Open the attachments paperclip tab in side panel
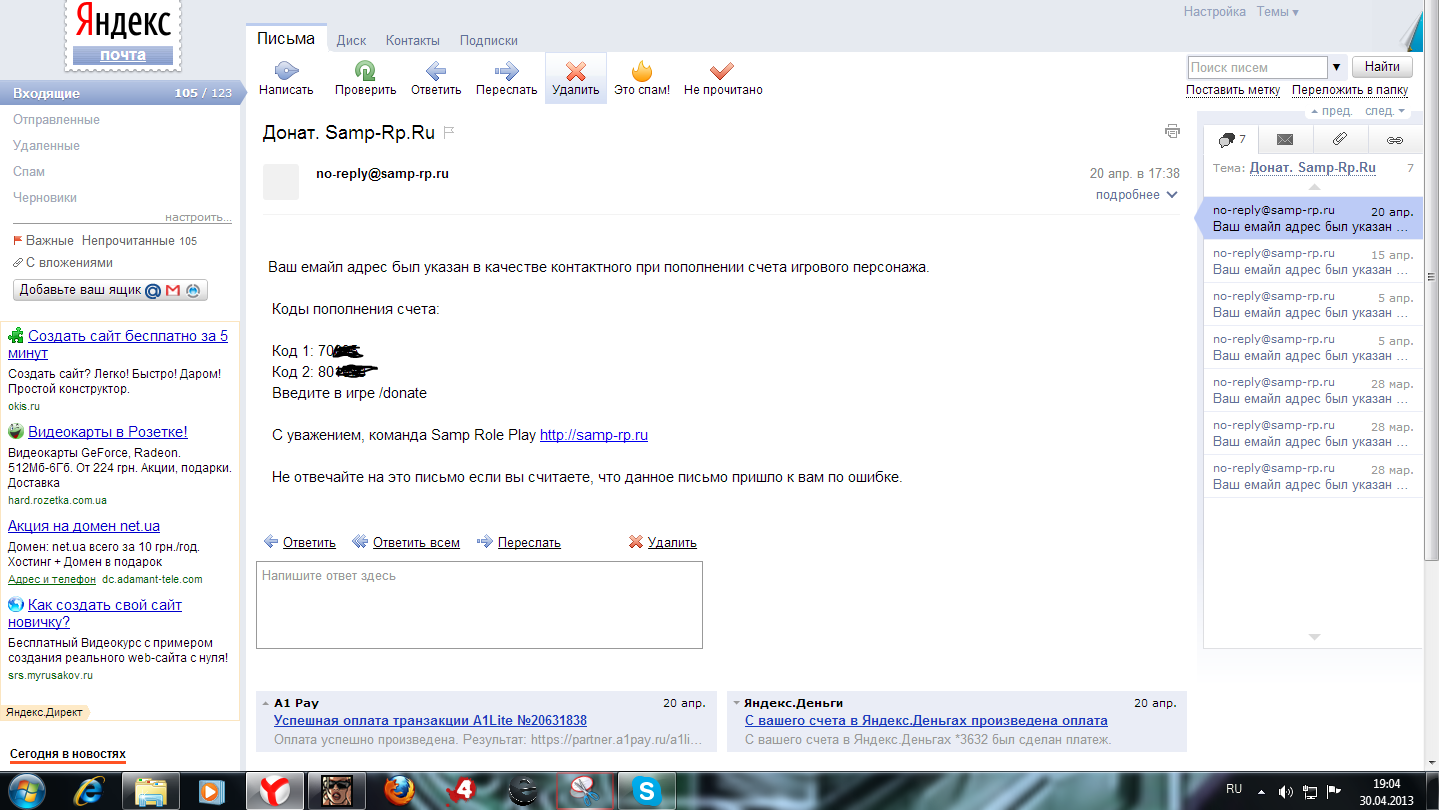Viewport: 1439px width, 810px height. pyautogui.click(x=1340, y=139)
